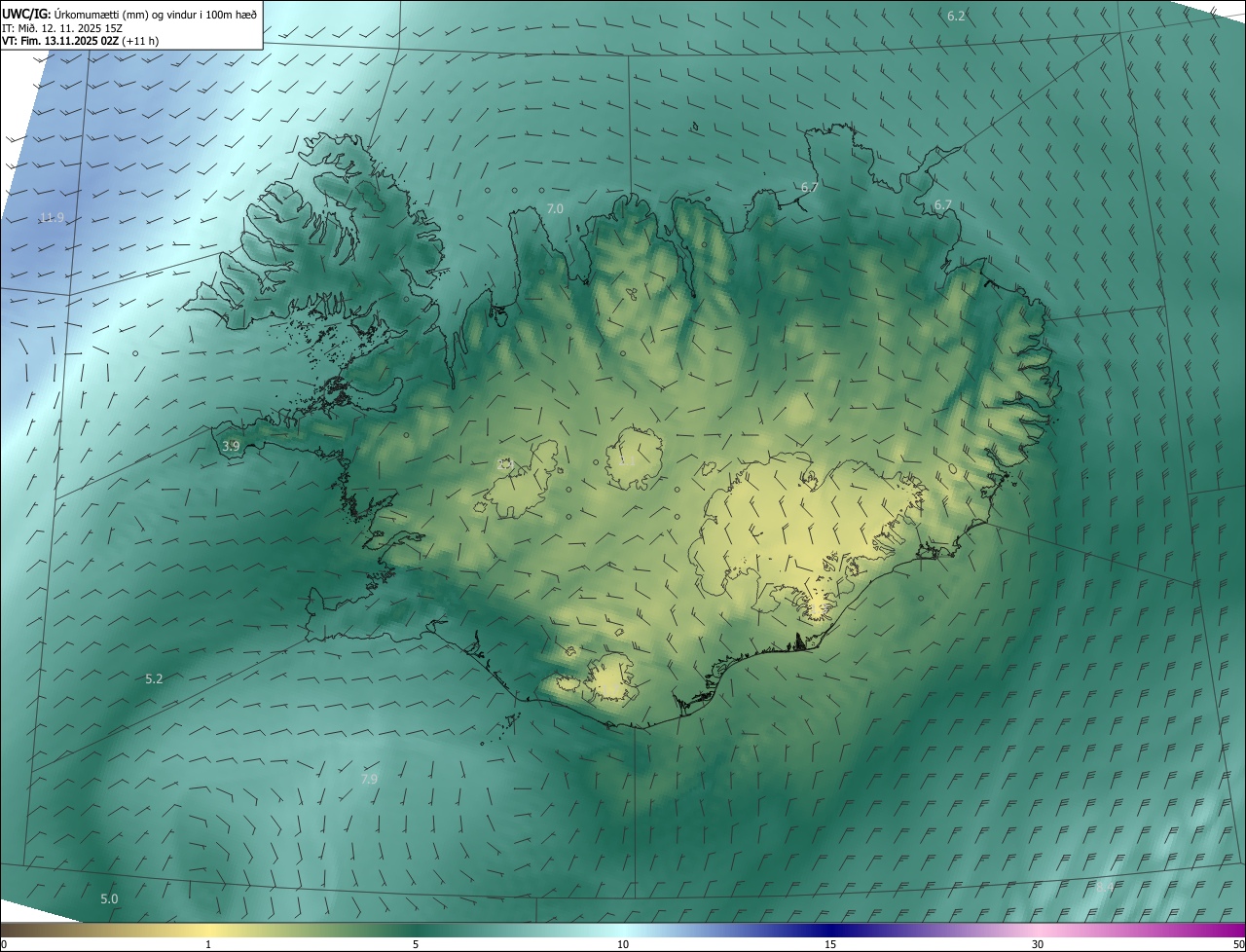Image resolution: width=1246 pixels, height=952 pixels.
Task: Click the 3.9 value label on the map
Action: click(231, 446)
